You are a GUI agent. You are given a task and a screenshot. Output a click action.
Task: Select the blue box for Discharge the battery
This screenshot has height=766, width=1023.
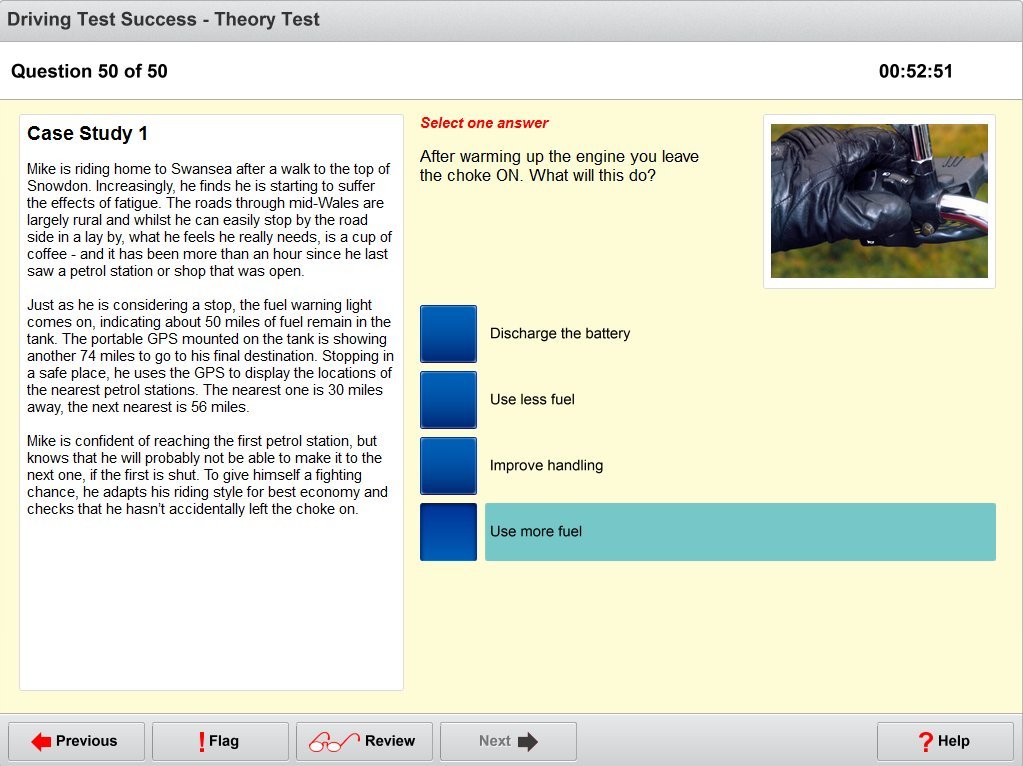(x=448, y=334)
